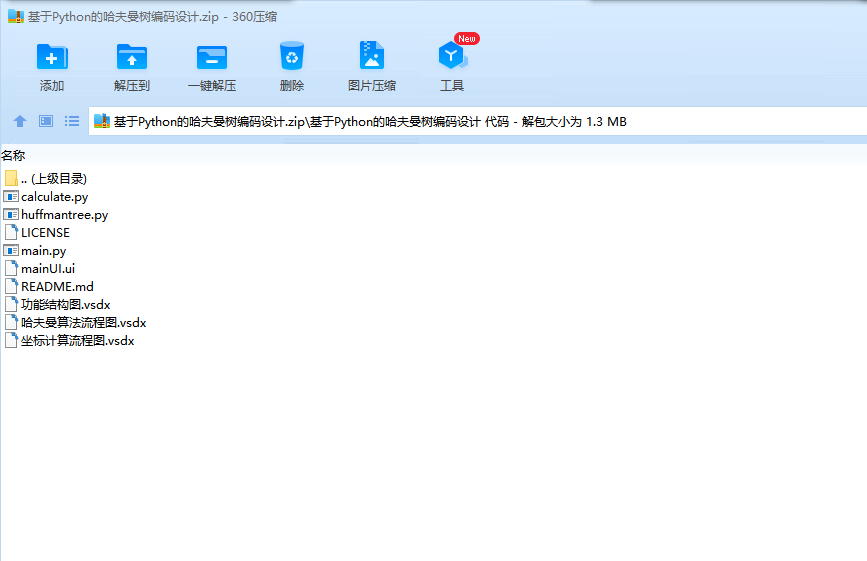The width and height of the screenshot is (867, 561).
Task: Select the '.. (上级目录)' entry name
Action: (x=54, y=179)
